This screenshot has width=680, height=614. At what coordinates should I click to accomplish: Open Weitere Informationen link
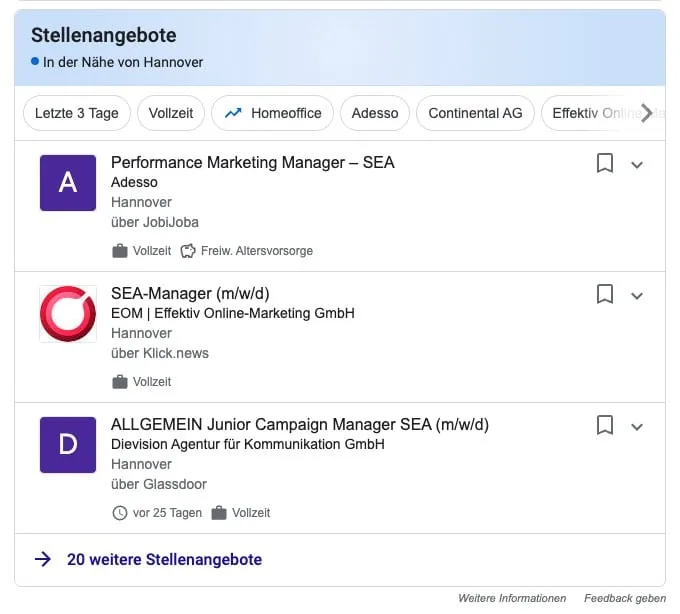(x=512, y=598)
